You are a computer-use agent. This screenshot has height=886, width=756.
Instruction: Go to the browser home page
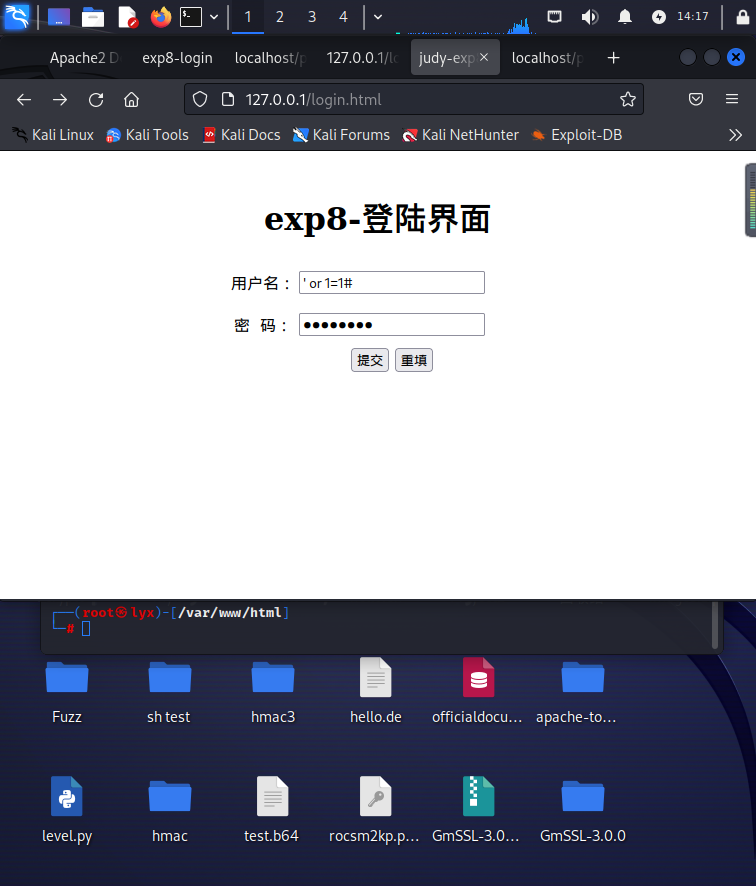click(x=132, y=100)
